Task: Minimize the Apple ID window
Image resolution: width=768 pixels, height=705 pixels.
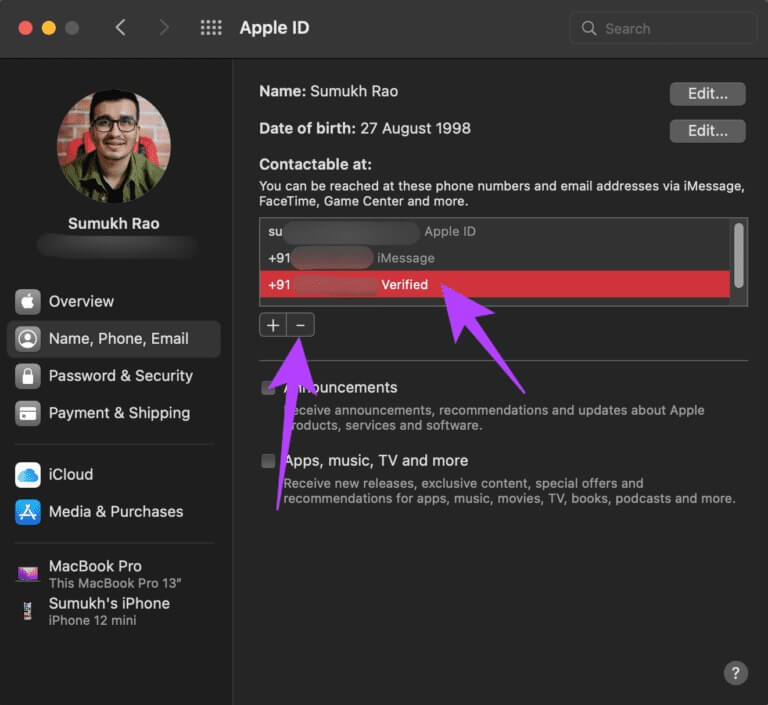Action: point(48,28)
